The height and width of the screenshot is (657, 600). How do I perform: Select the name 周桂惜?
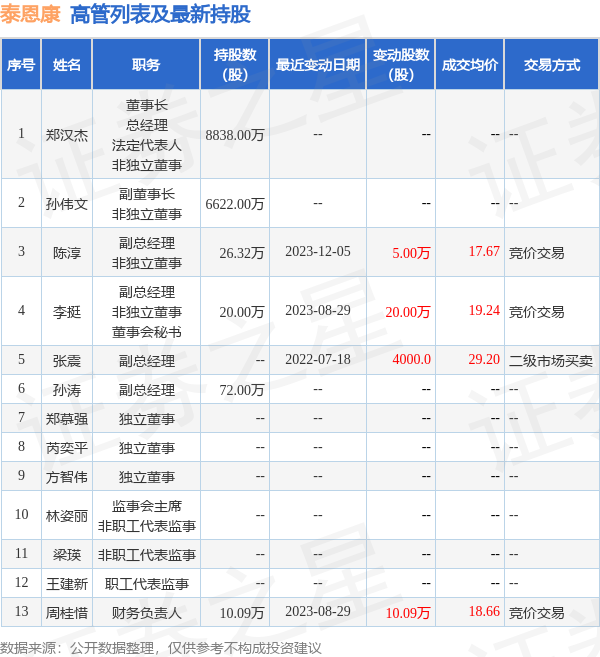pos(67,613)
